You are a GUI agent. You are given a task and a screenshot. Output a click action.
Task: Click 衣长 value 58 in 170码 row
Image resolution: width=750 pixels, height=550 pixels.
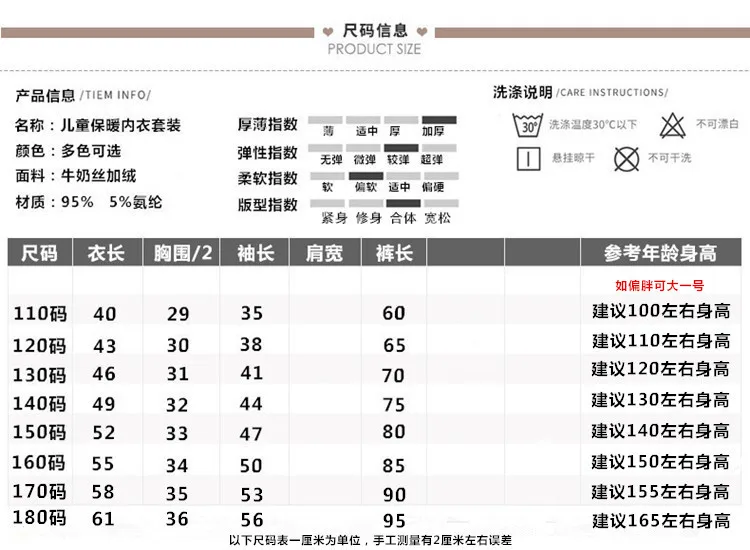coord(103,492)
